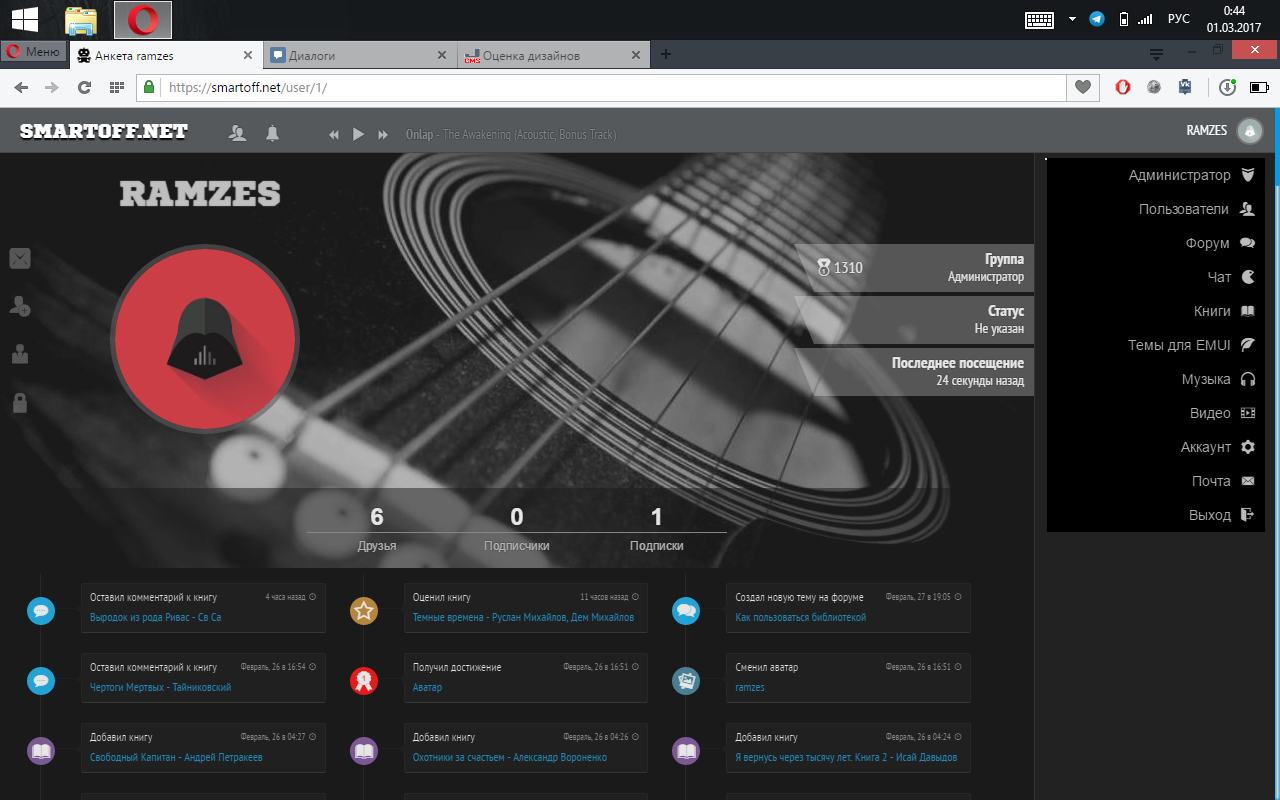1280x800 pixels.
Task: Click the SMARTOFF.NET site logo
Action: click(104, 131)
